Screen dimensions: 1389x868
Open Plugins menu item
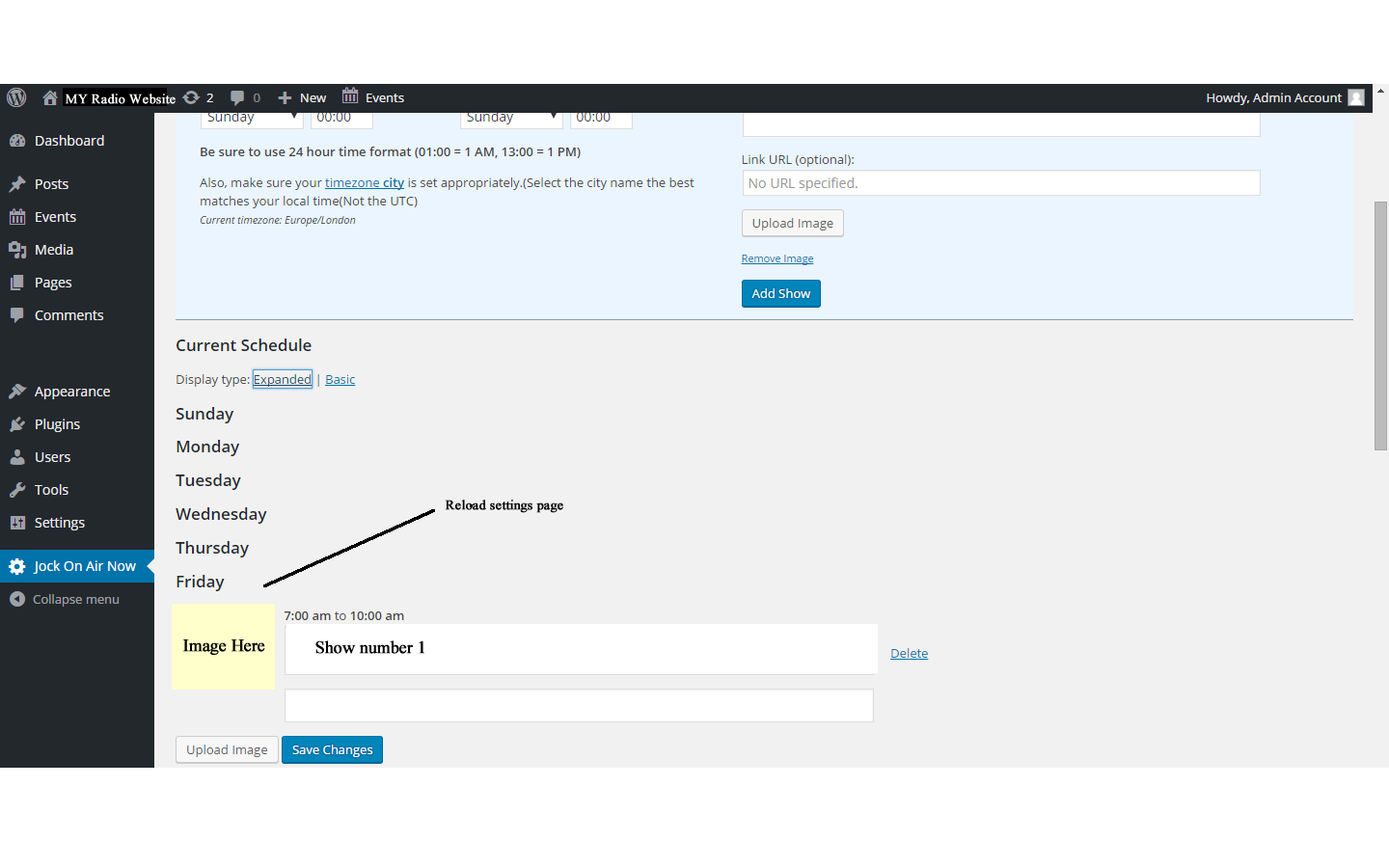coord(58,424)
